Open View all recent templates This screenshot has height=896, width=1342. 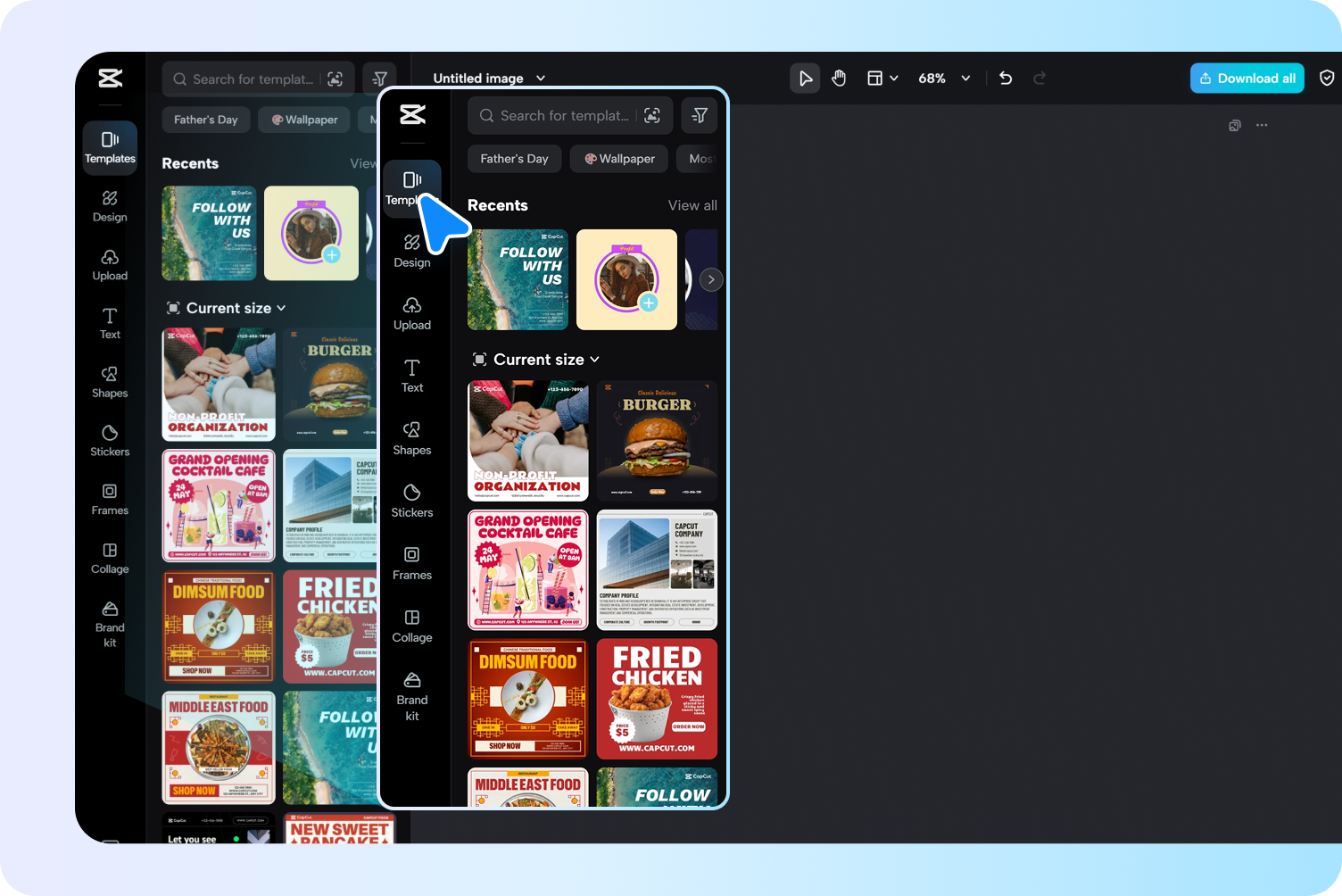click(x=692, y=205)
